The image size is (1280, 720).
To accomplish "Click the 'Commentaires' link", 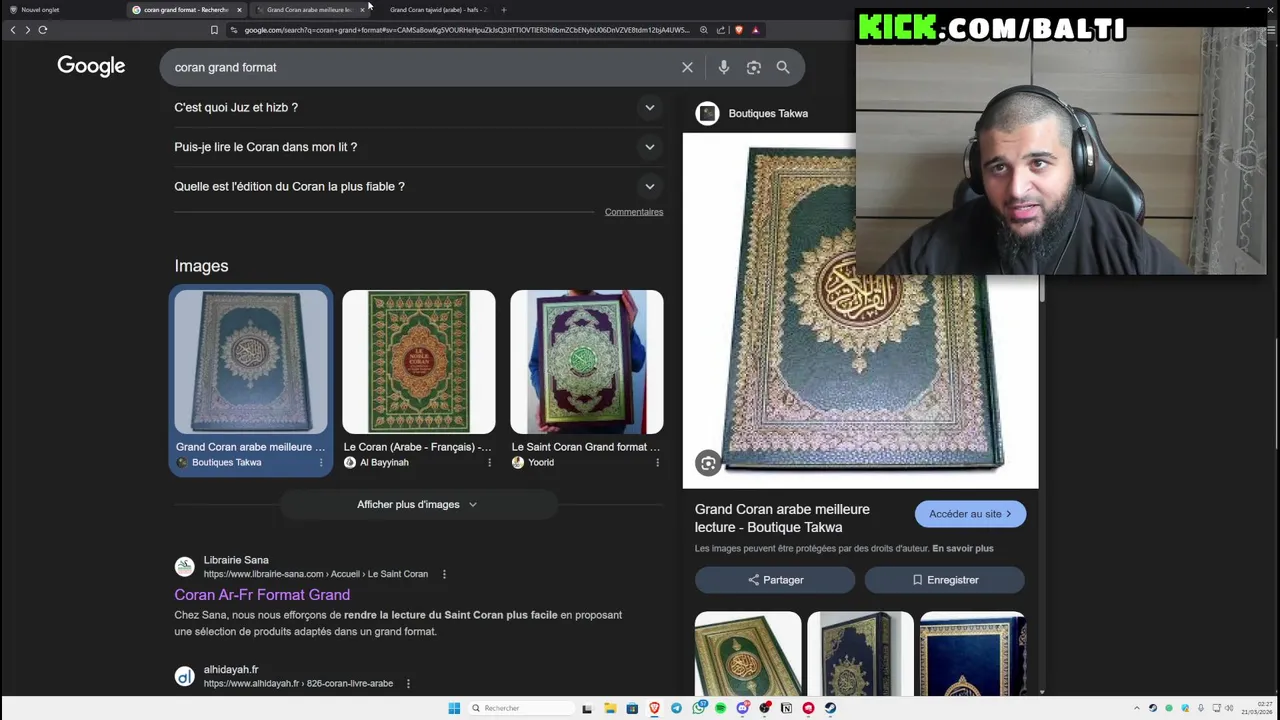I will (634, 212).
